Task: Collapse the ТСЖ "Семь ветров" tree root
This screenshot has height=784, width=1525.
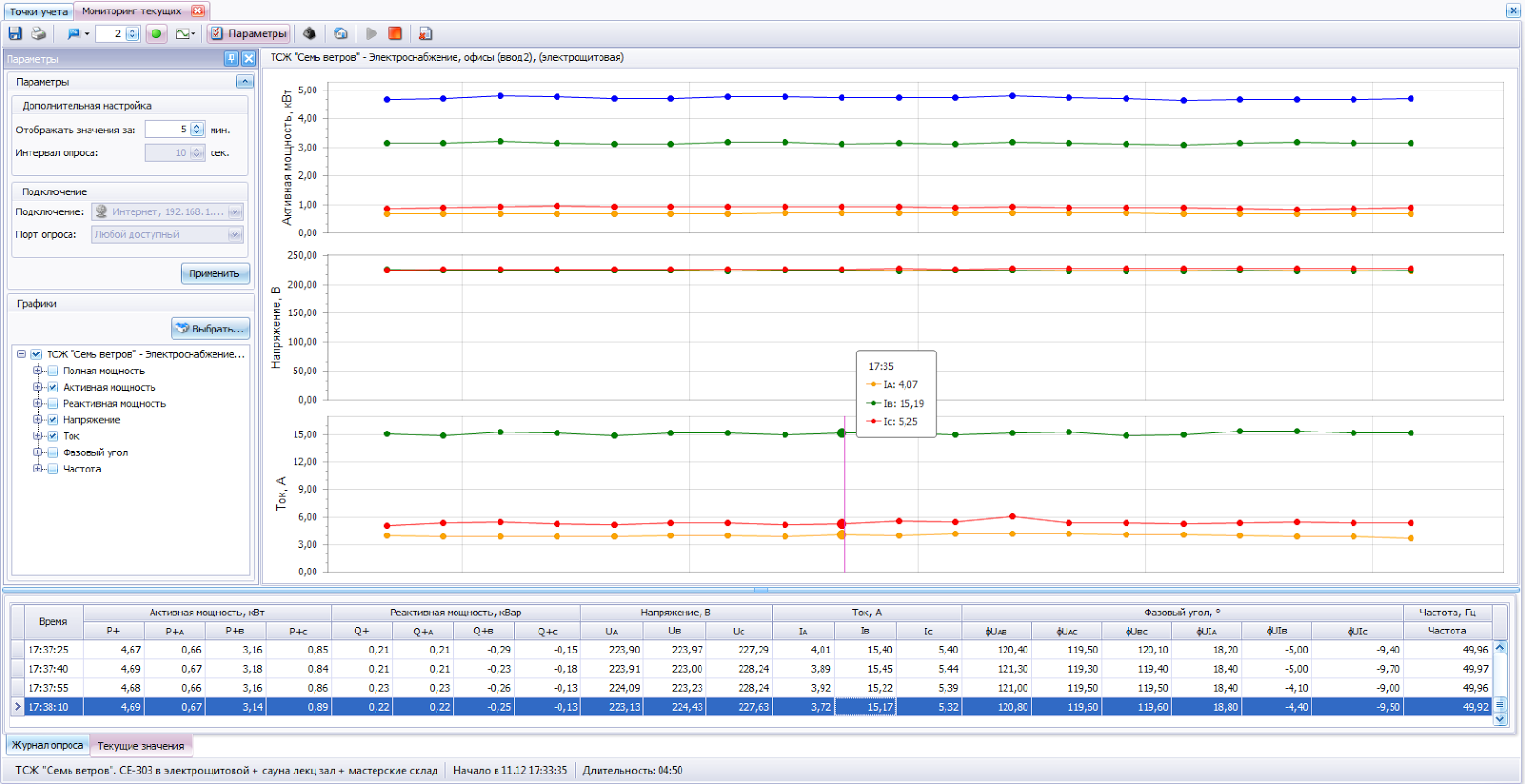Action: coord(21,354)
